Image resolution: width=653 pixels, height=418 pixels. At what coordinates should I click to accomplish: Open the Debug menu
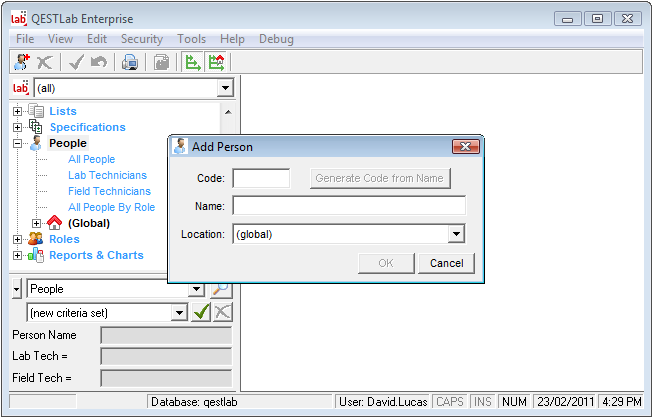pos(276,39)
